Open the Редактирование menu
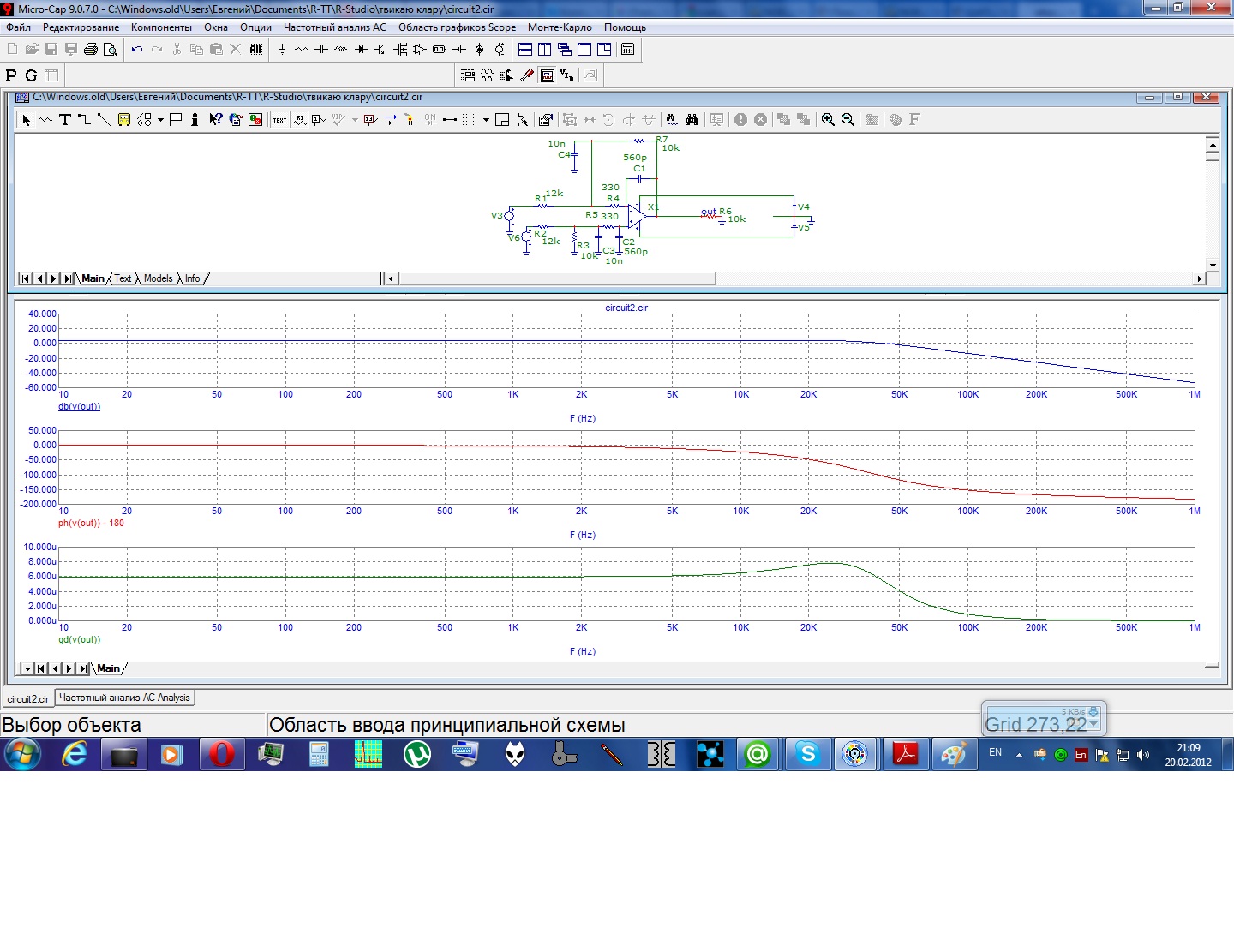Screen dimensions: 1234x952 (x=81, y=27)
